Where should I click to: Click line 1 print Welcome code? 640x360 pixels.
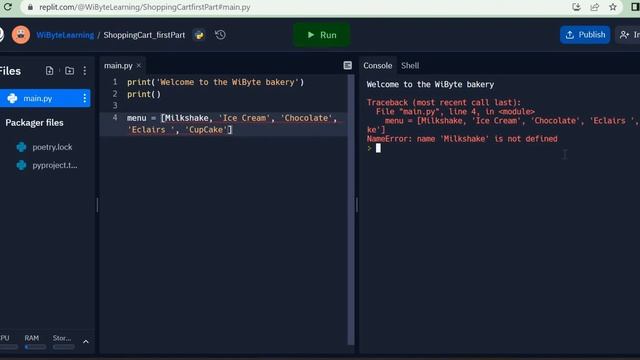pyautogui.click(x=216, y=82)
